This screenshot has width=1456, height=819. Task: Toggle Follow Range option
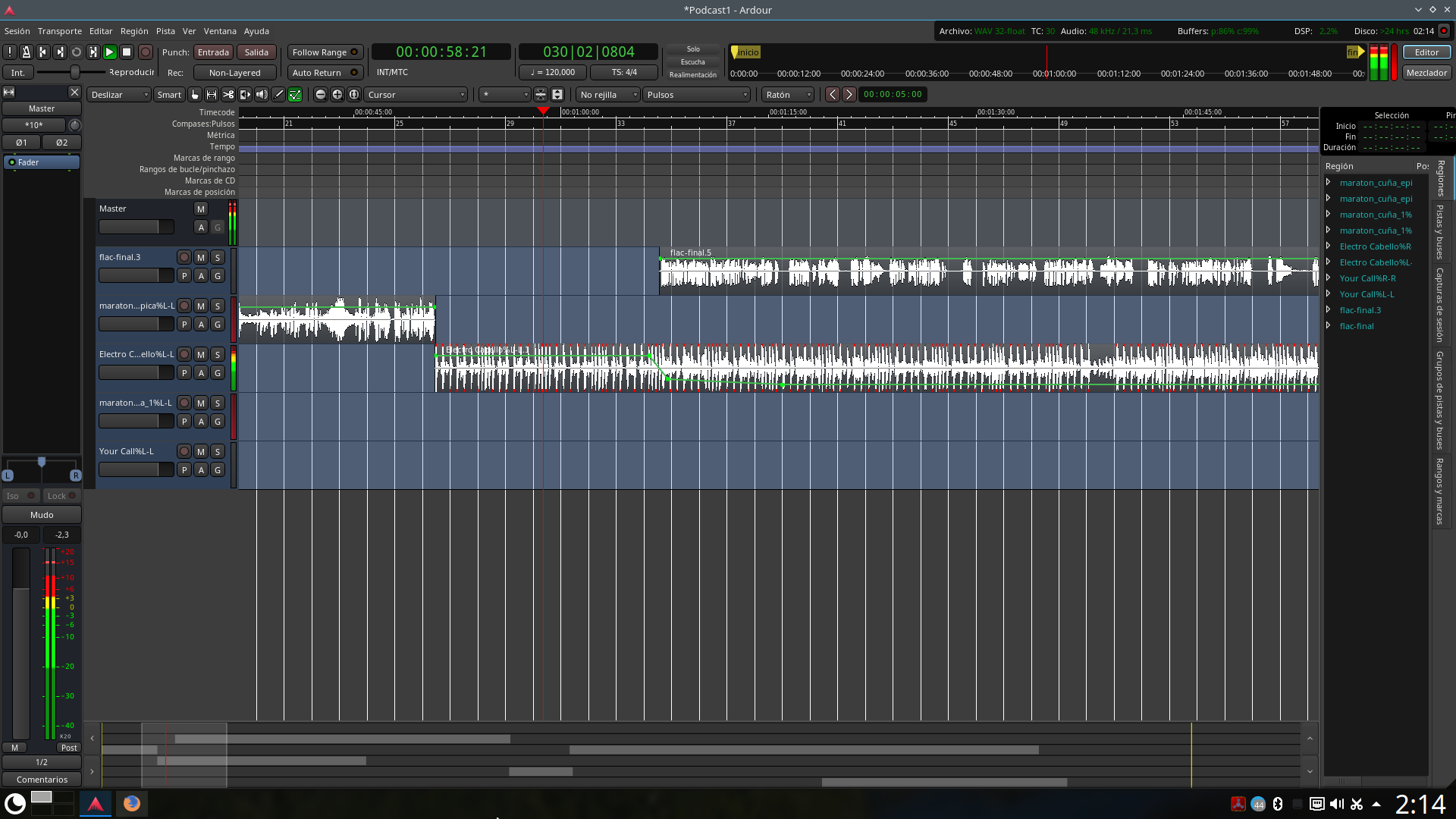[325, 52]
